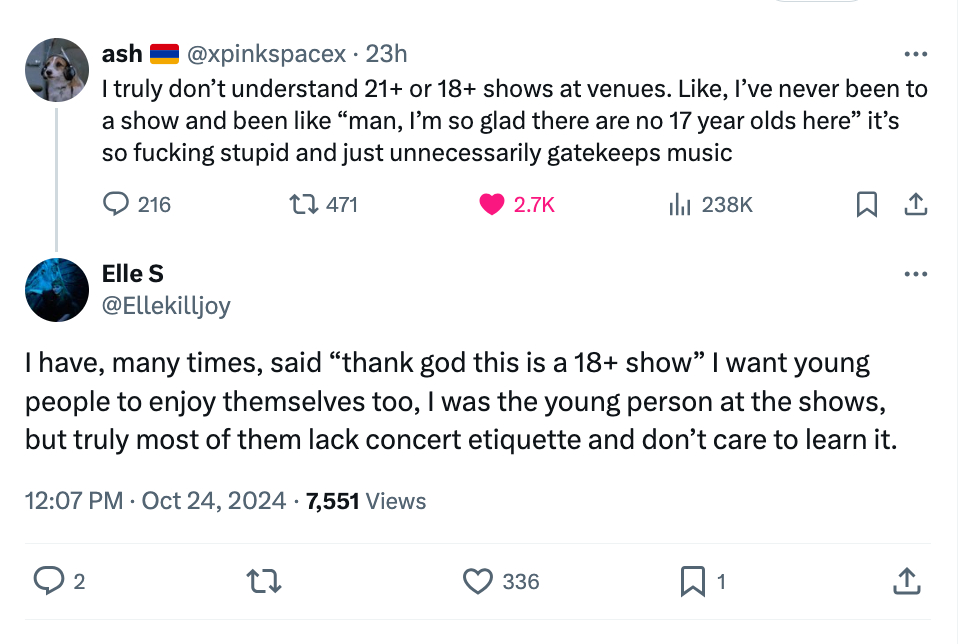This screenshot has width=964, height=644.
Task: Open Elle S's profile avatar
Action: (57, 290)
